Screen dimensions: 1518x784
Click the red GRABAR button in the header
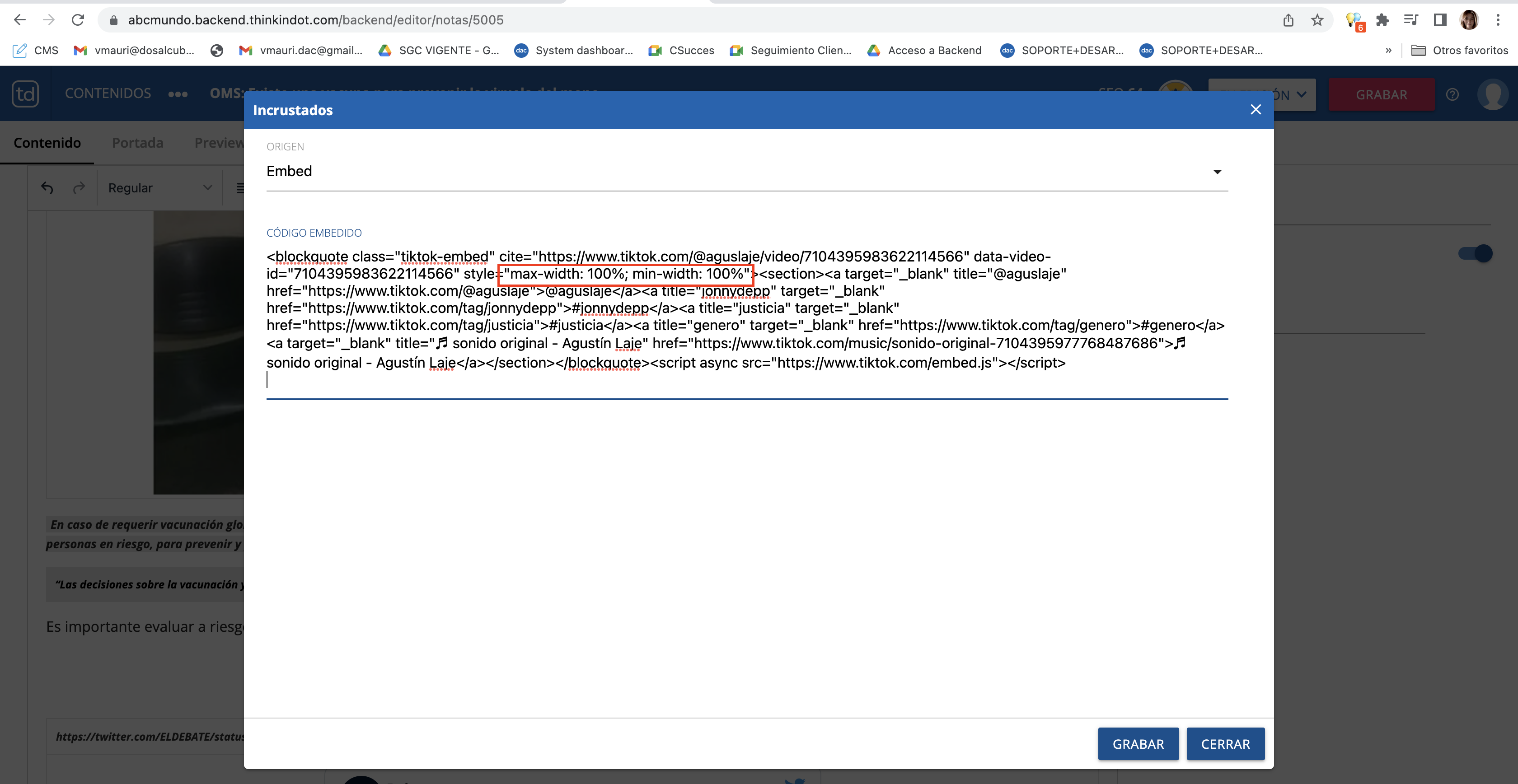click(x=1381, y=94)
